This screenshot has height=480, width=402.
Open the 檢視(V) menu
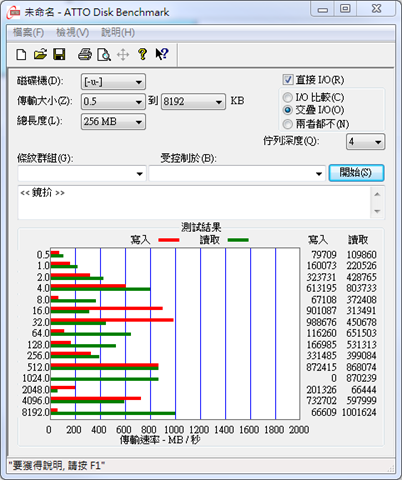click(73, 33)
